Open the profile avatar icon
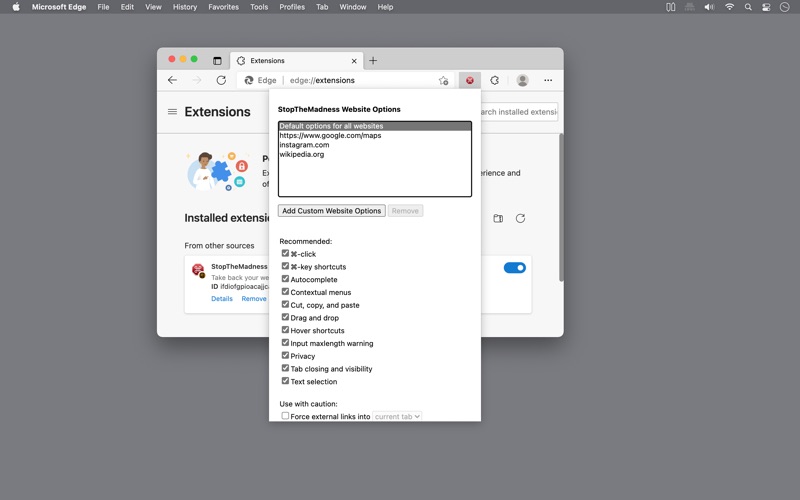The width and height of the screenshot is (800, 500). point(522,80)
